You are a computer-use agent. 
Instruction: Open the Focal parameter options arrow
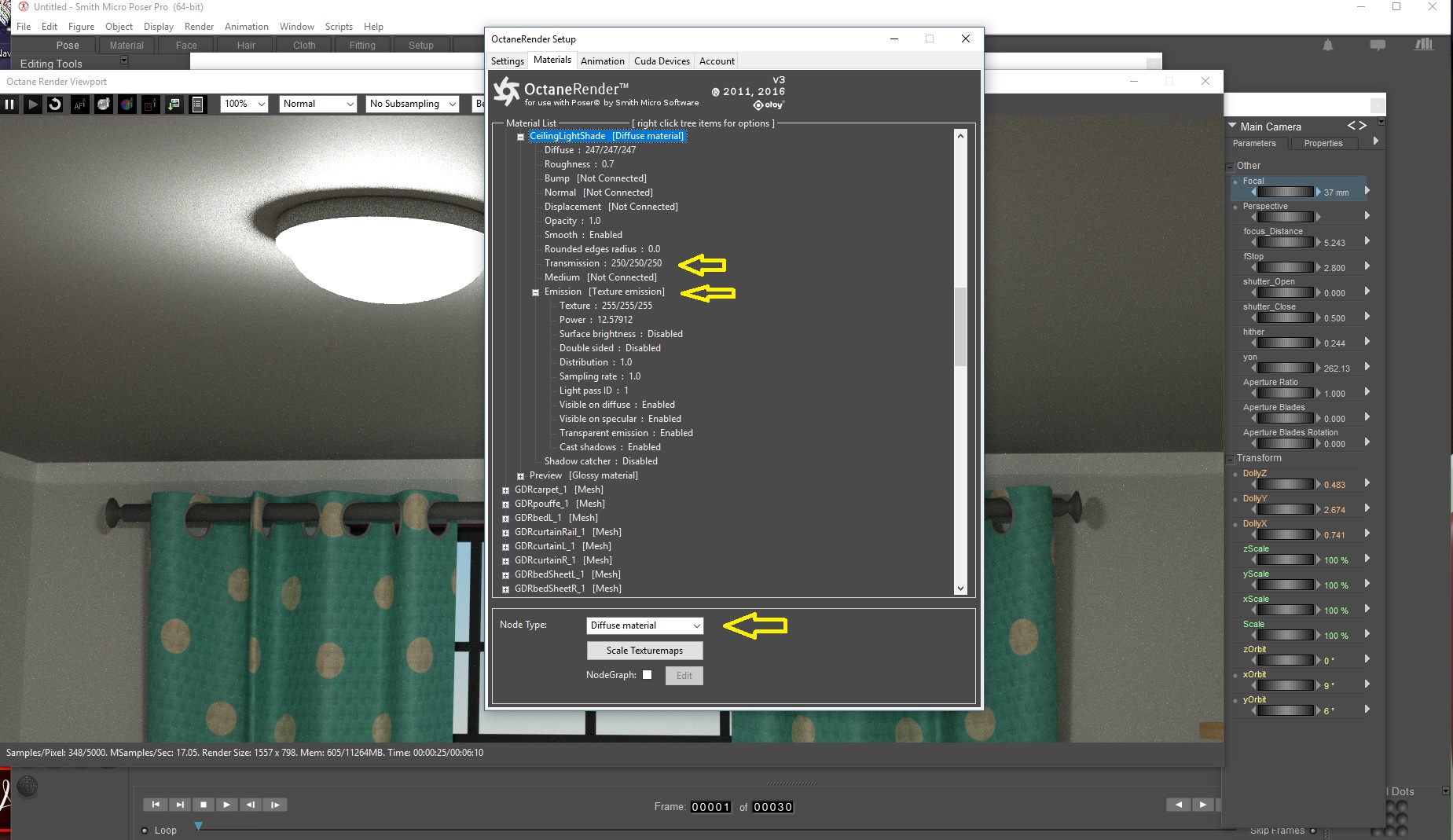1367,190
